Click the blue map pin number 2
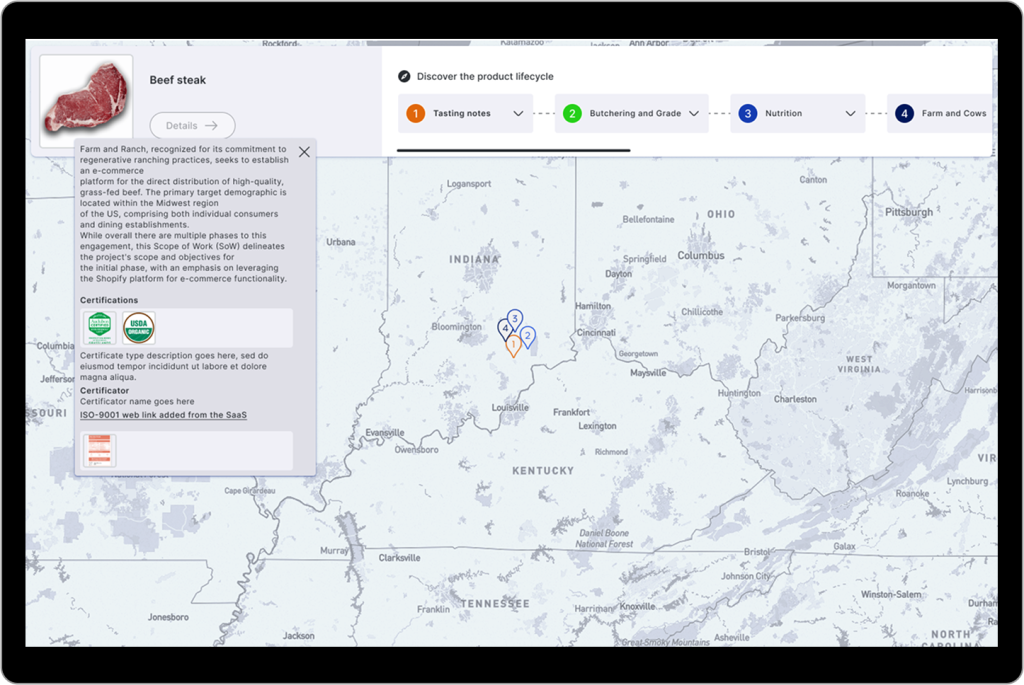Viewport: 1024px width, 685px height. [x=528, y=336]
